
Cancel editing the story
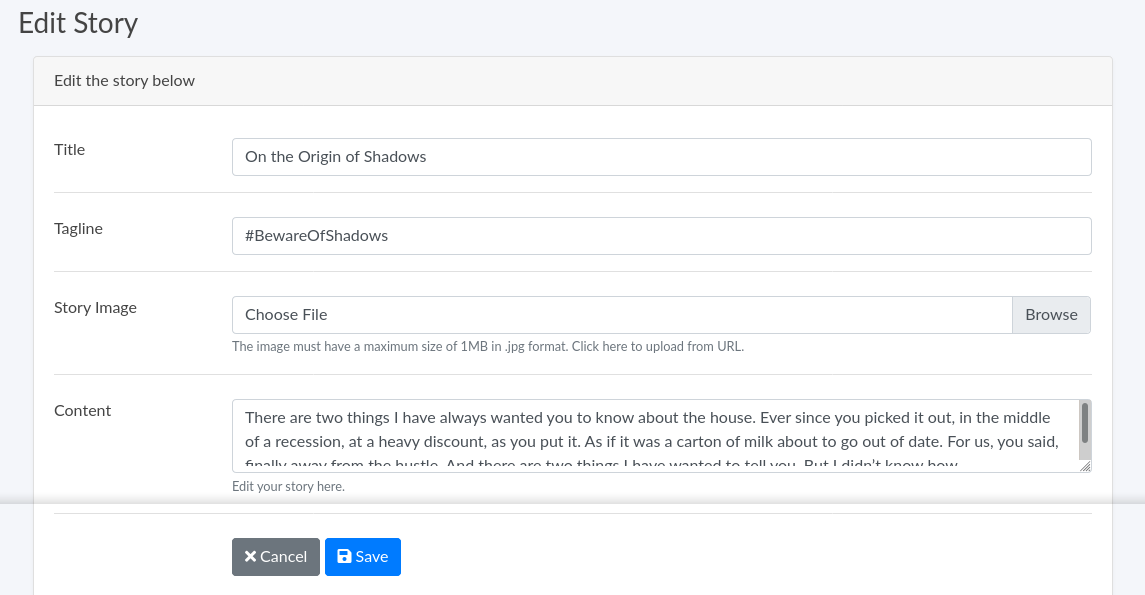(275, 557)
